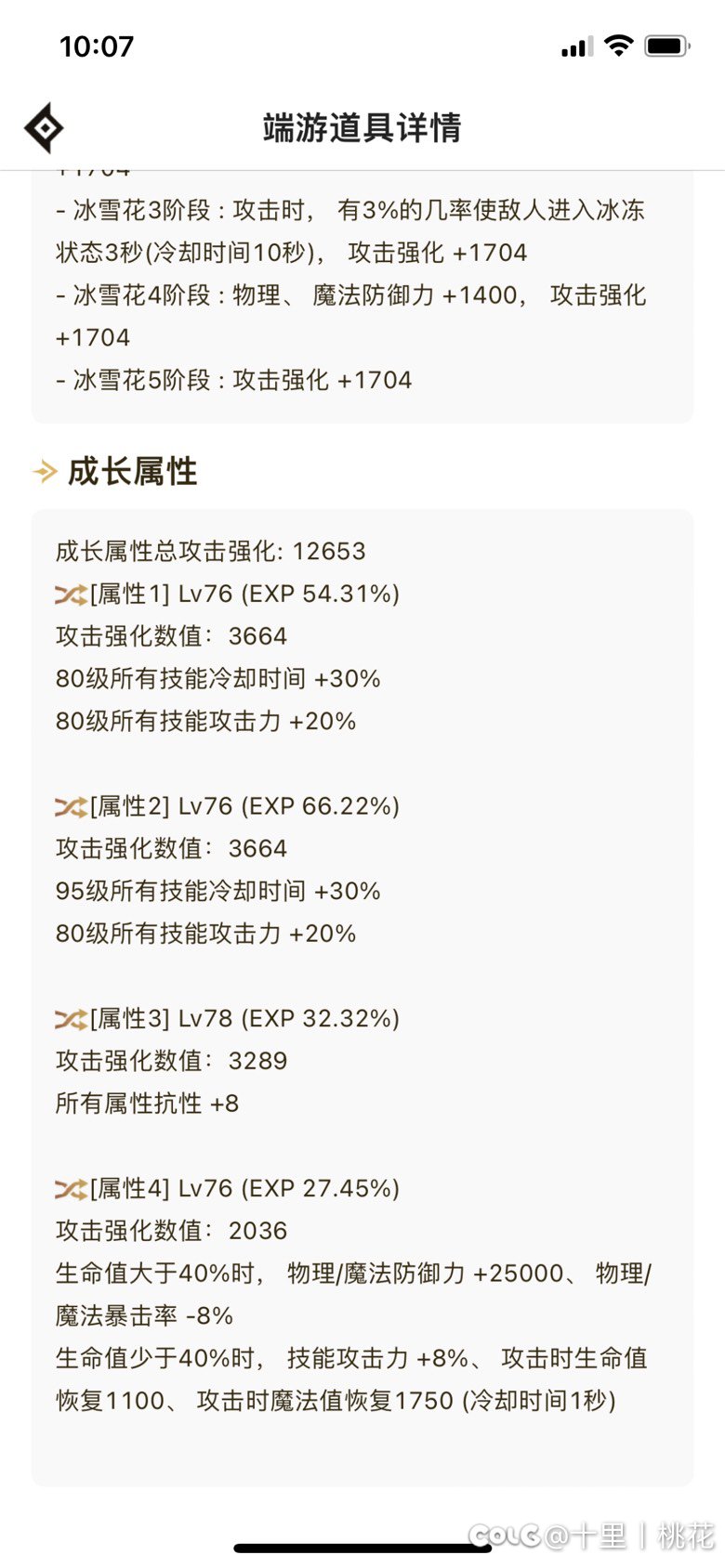Tap the shuffle icon beside 属性2

(x=72, y=807)
